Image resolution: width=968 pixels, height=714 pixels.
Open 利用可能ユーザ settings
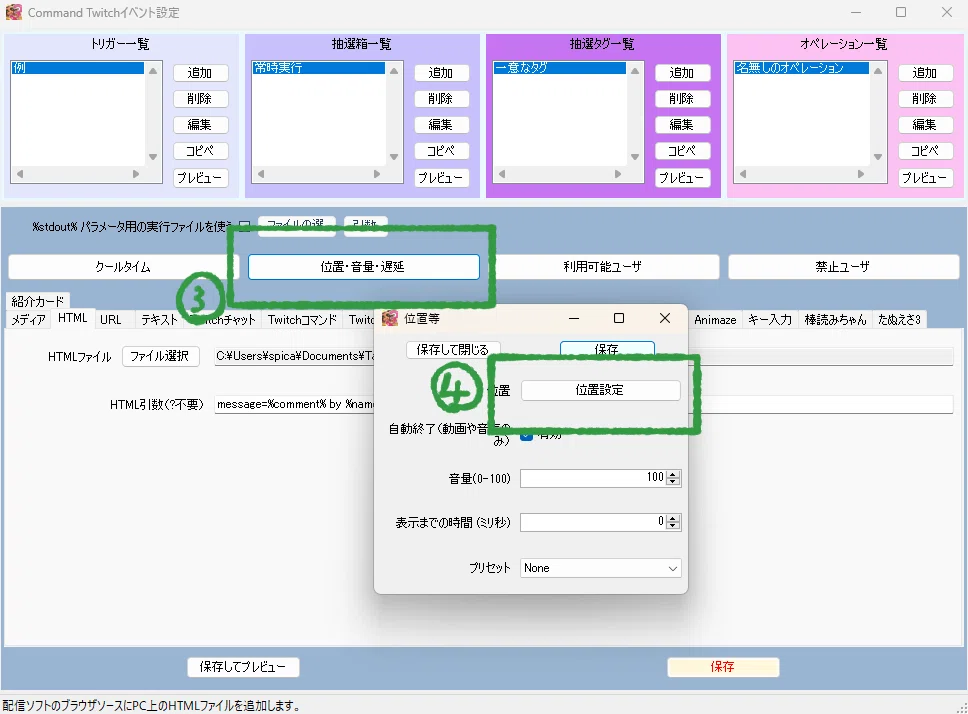[x=603, y=267]
